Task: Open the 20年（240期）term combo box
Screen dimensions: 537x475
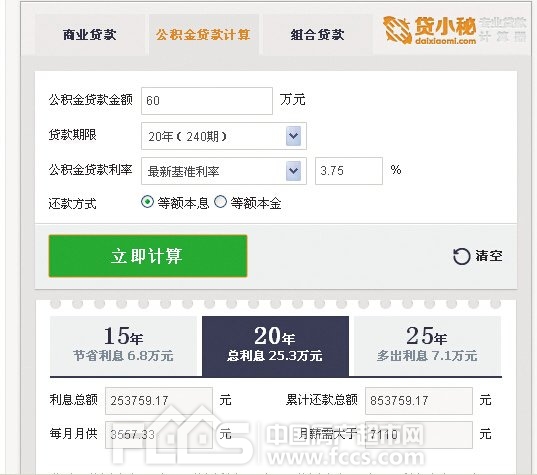Action: click(224, 136)
